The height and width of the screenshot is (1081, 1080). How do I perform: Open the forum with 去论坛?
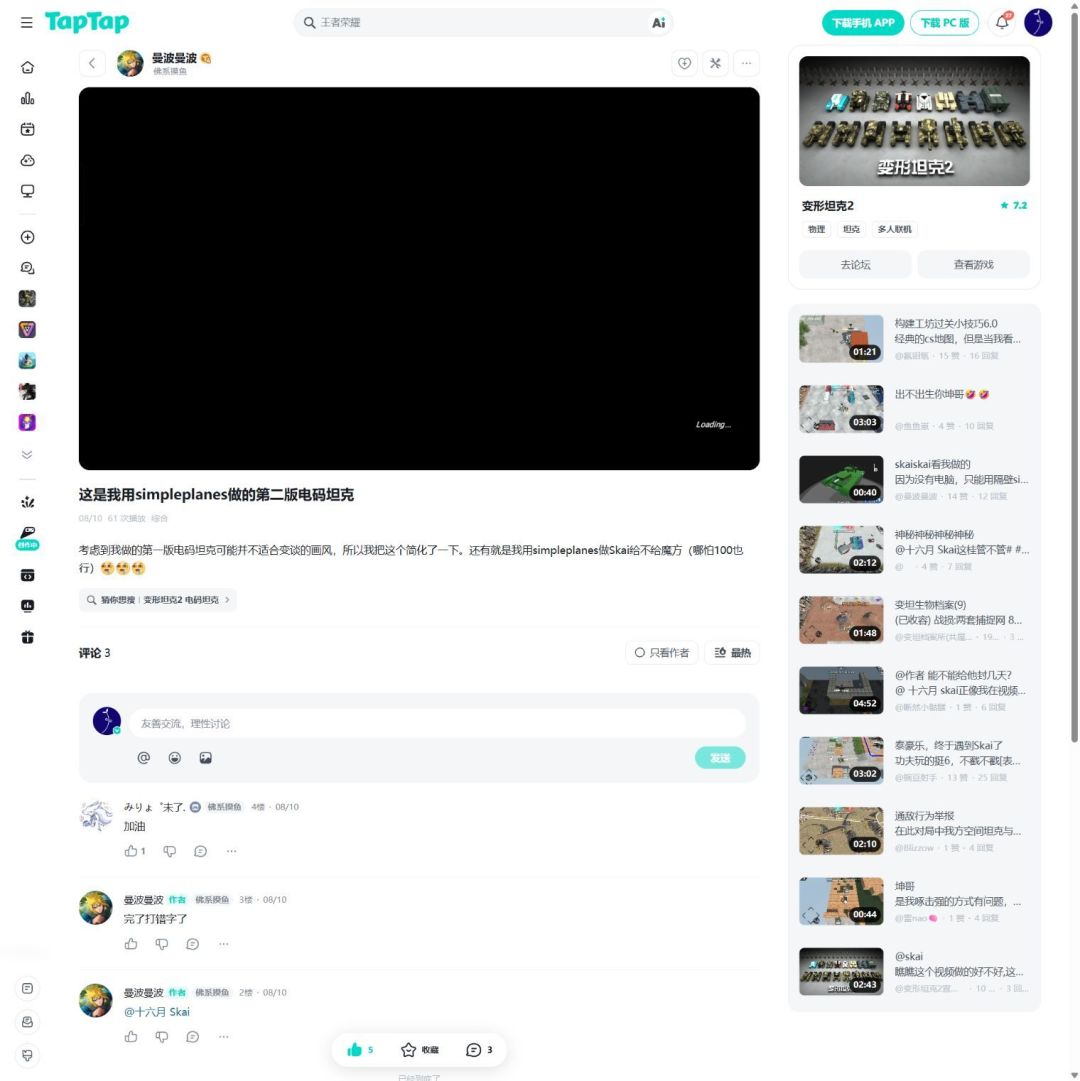tap(855, 265)
